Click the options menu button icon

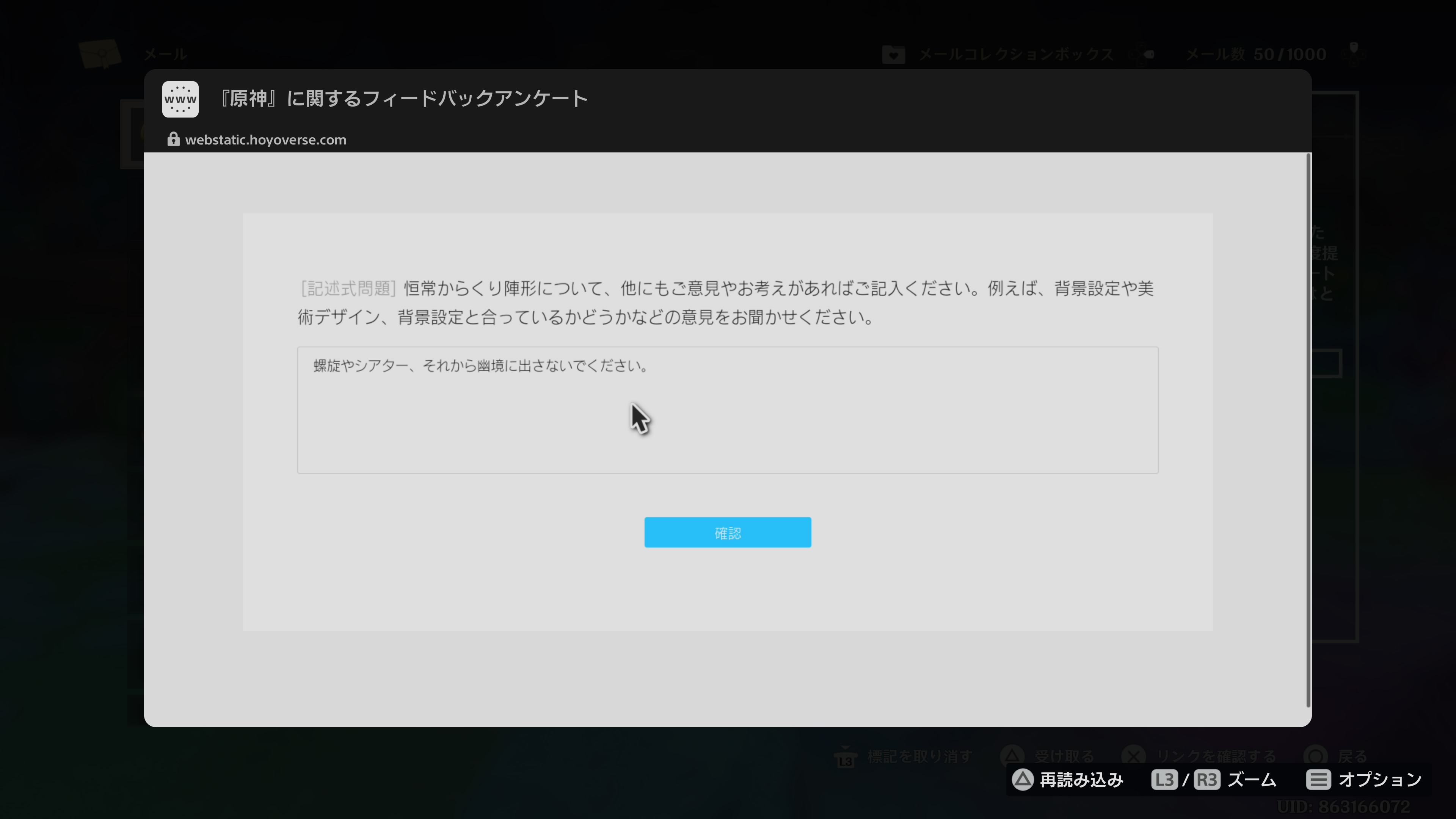click(x=1318, y=780)
